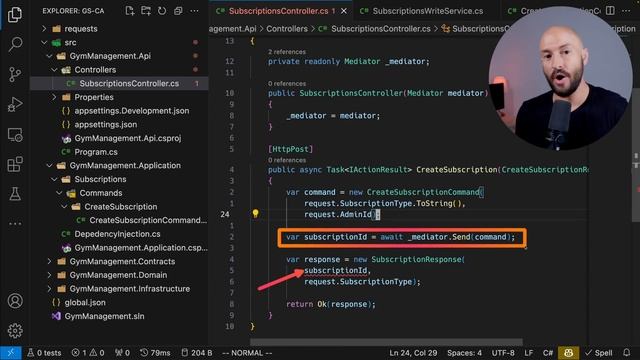
Task: Open the Manage settings gear
Action: (x=15, y=331)
